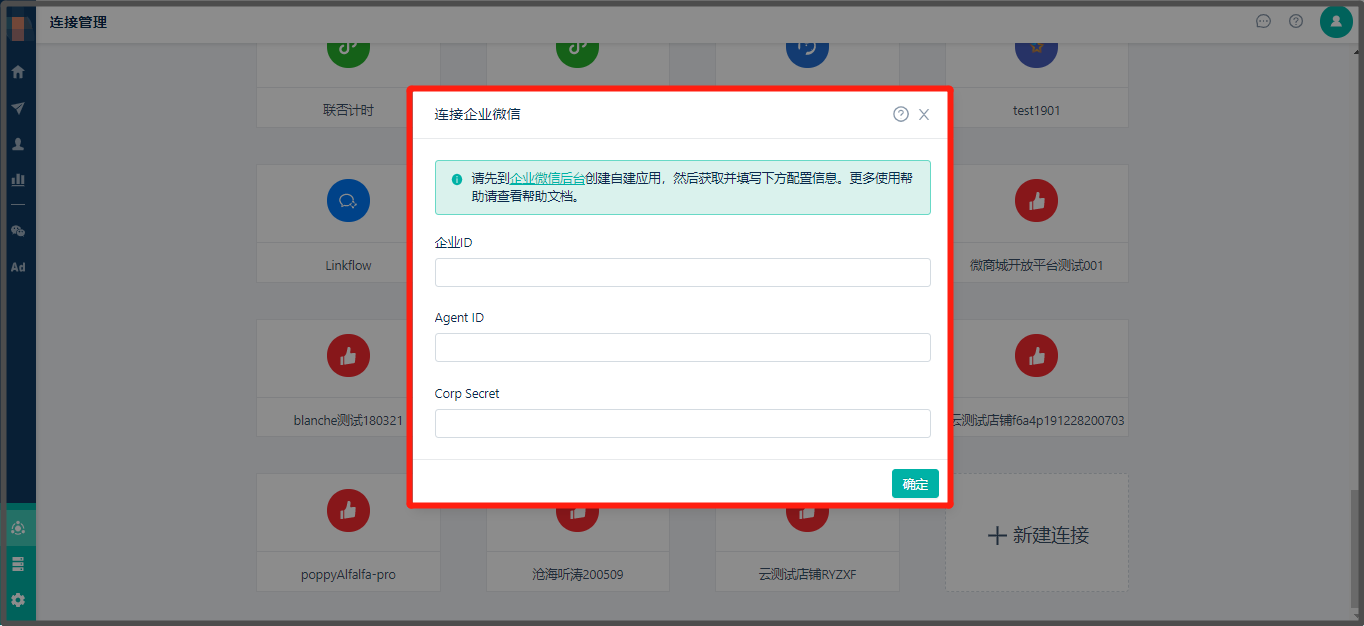Open the WeChat icon in sidebar
This screenshot has width=1364, height=626.
pos(18,231)
